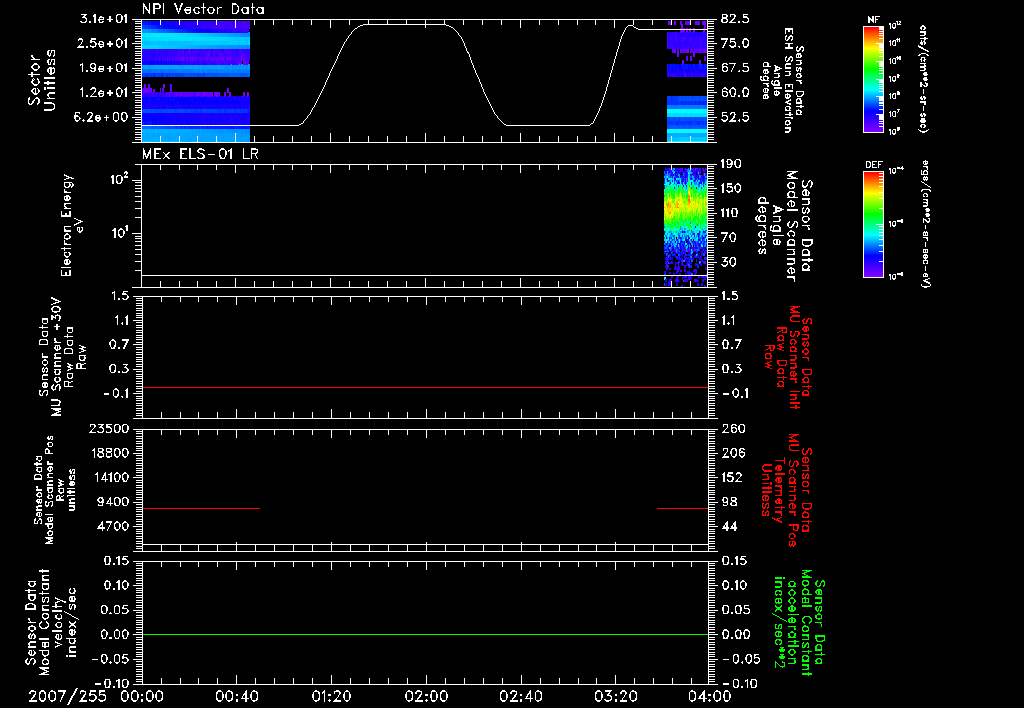Click the '52.5' sun elevation axis value
The height and width of the screenshot is (708, 1024).
735,117
